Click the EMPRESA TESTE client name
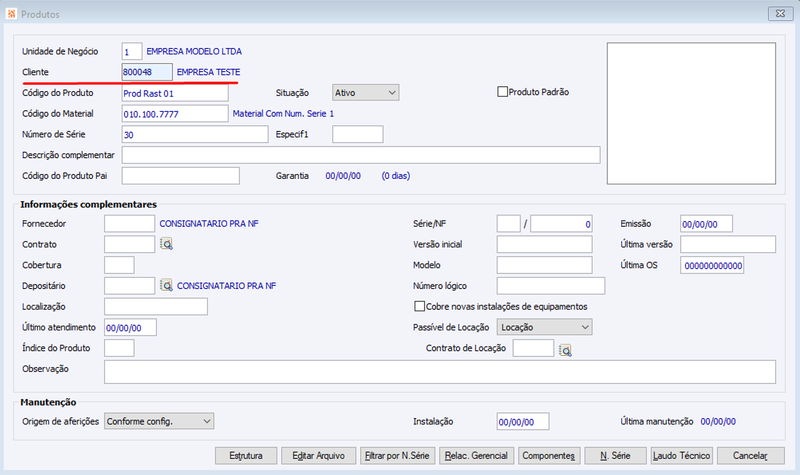 tap(208, 72)
